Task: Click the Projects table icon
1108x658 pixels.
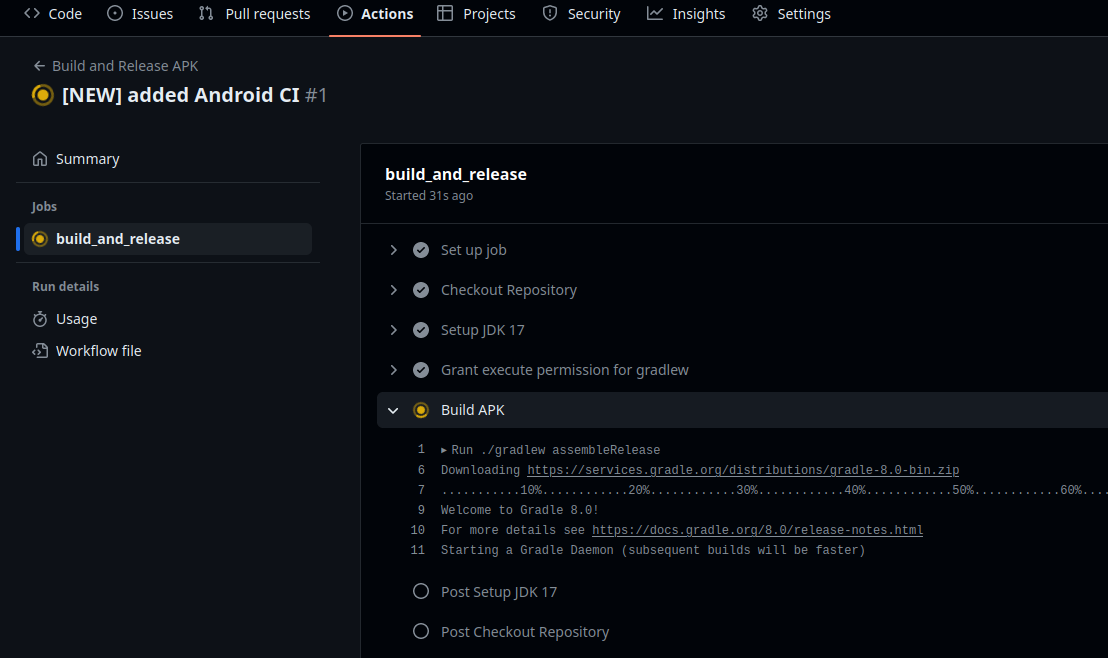Action: point(445,13)
